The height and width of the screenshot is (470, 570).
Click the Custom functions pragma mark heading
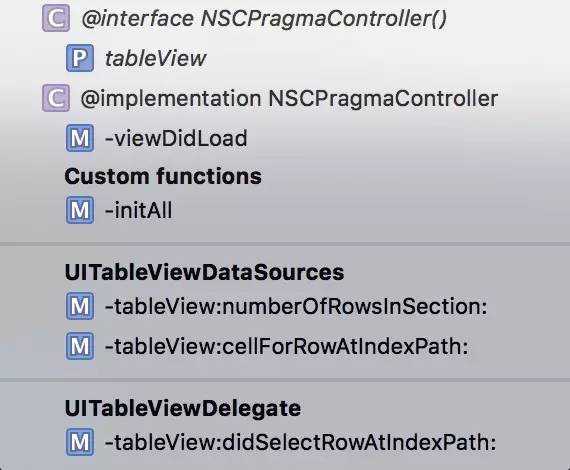click(163, 176)
